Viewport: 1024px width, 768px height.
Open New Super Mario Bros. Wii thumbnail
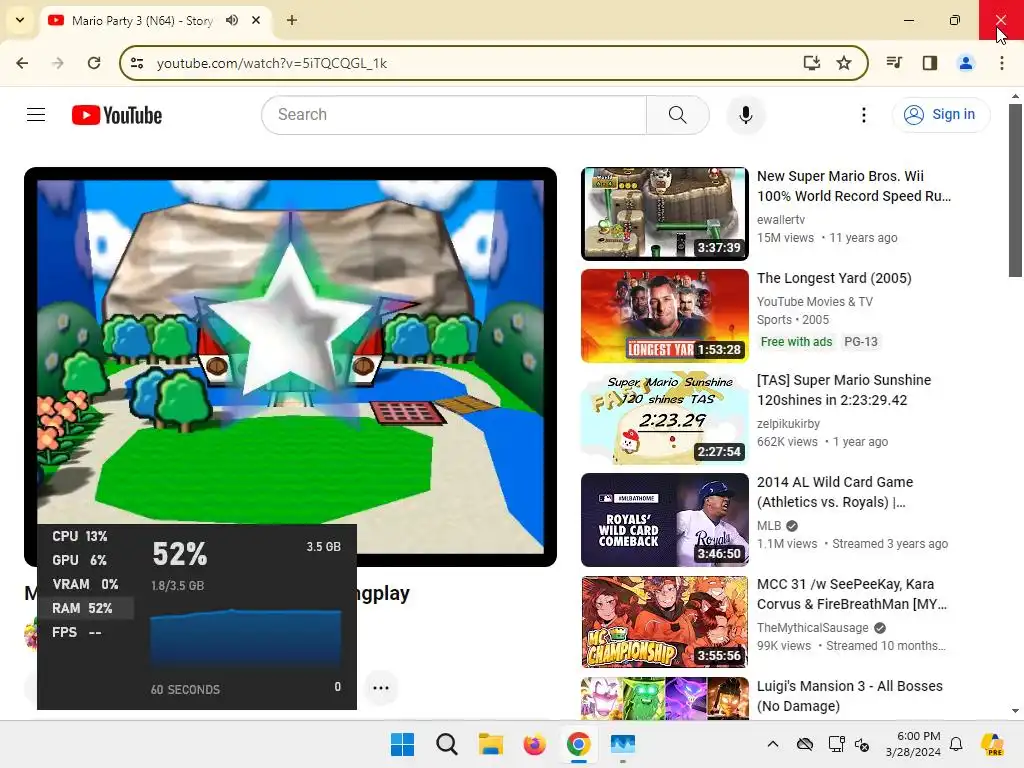click(x=665, y=214)
